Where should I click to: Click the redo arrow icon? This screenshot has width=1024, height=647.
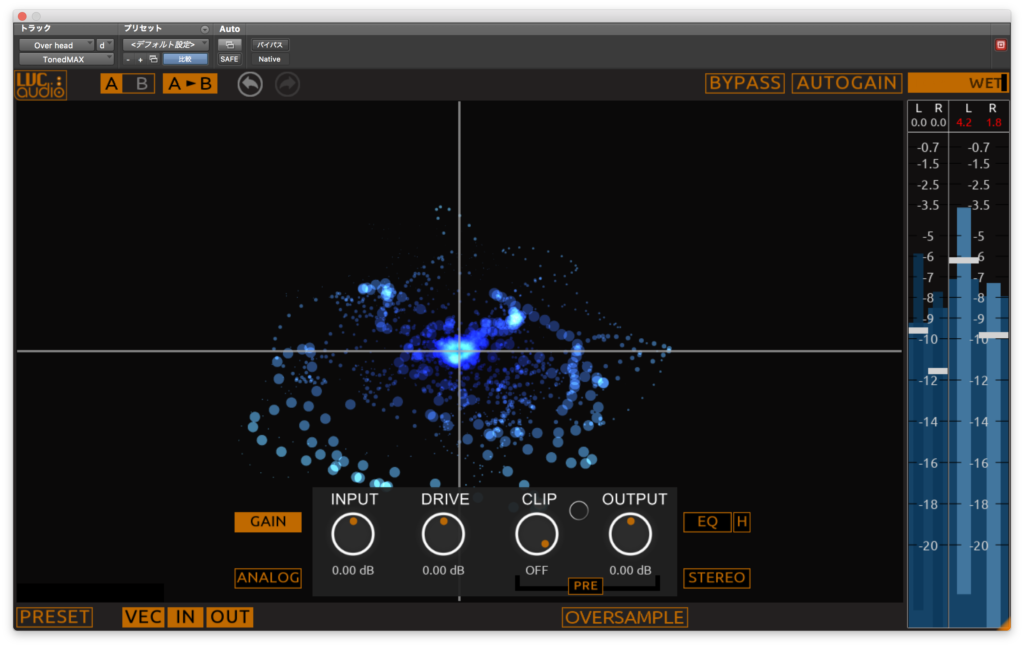(287, 83)
